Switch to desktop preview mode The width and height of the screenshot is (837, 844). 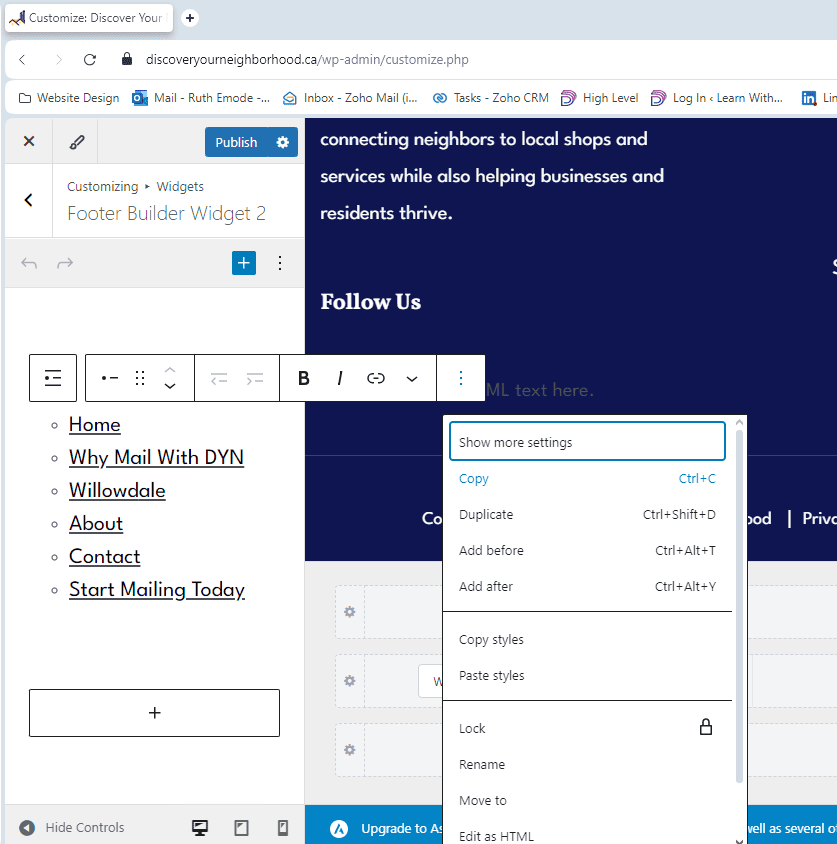click(x=200, y=827)
